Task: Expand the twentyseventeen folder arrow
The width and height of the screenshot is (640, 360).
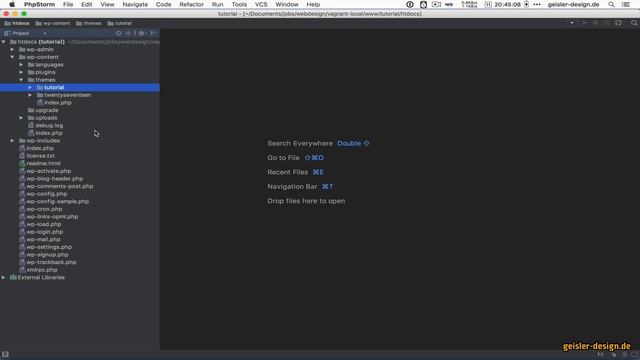Action: pyautogui.click(x=30, y=95)
